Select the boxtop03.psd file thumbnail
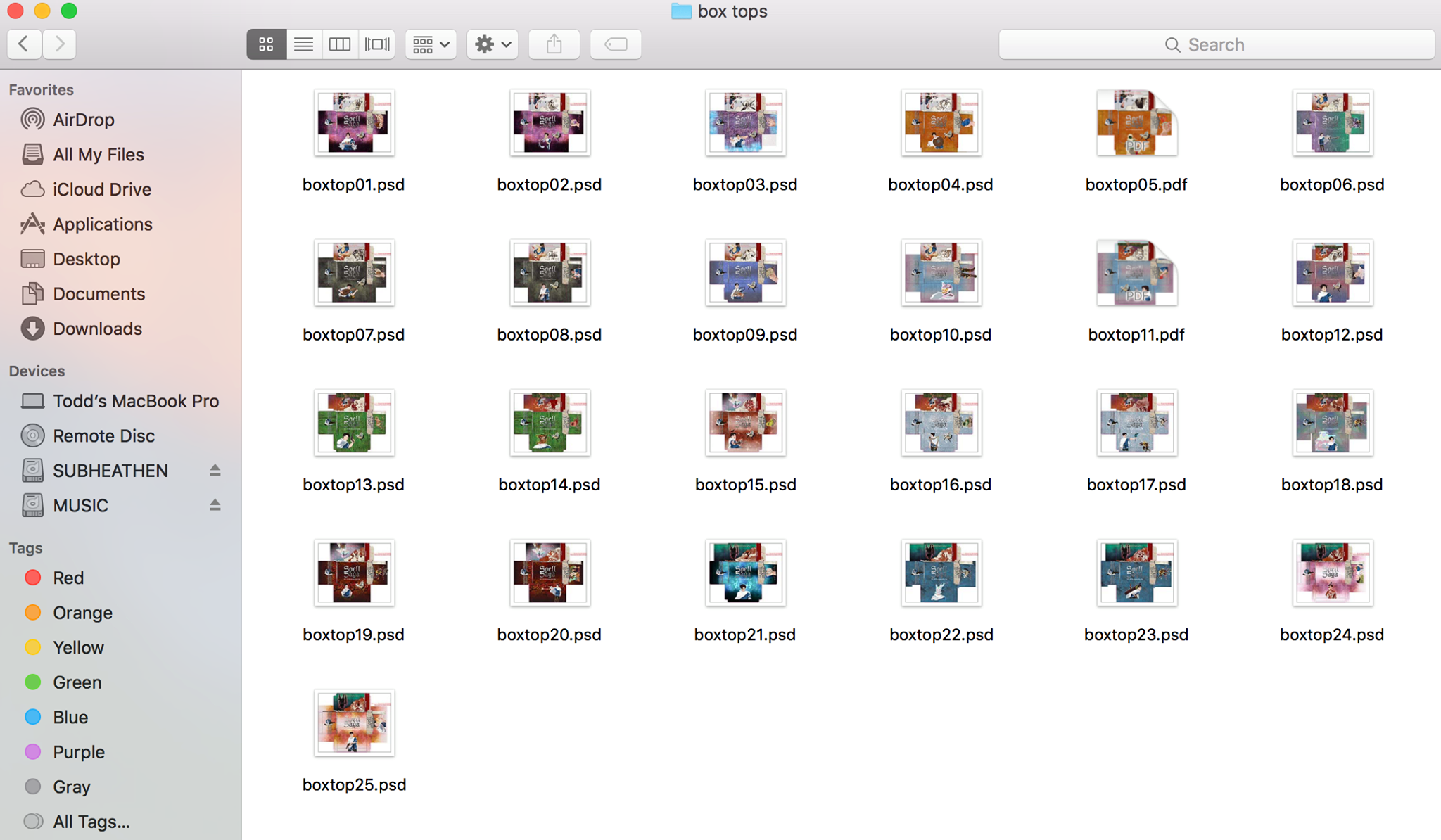This screenshot has height=840, width=1441. 745,122
